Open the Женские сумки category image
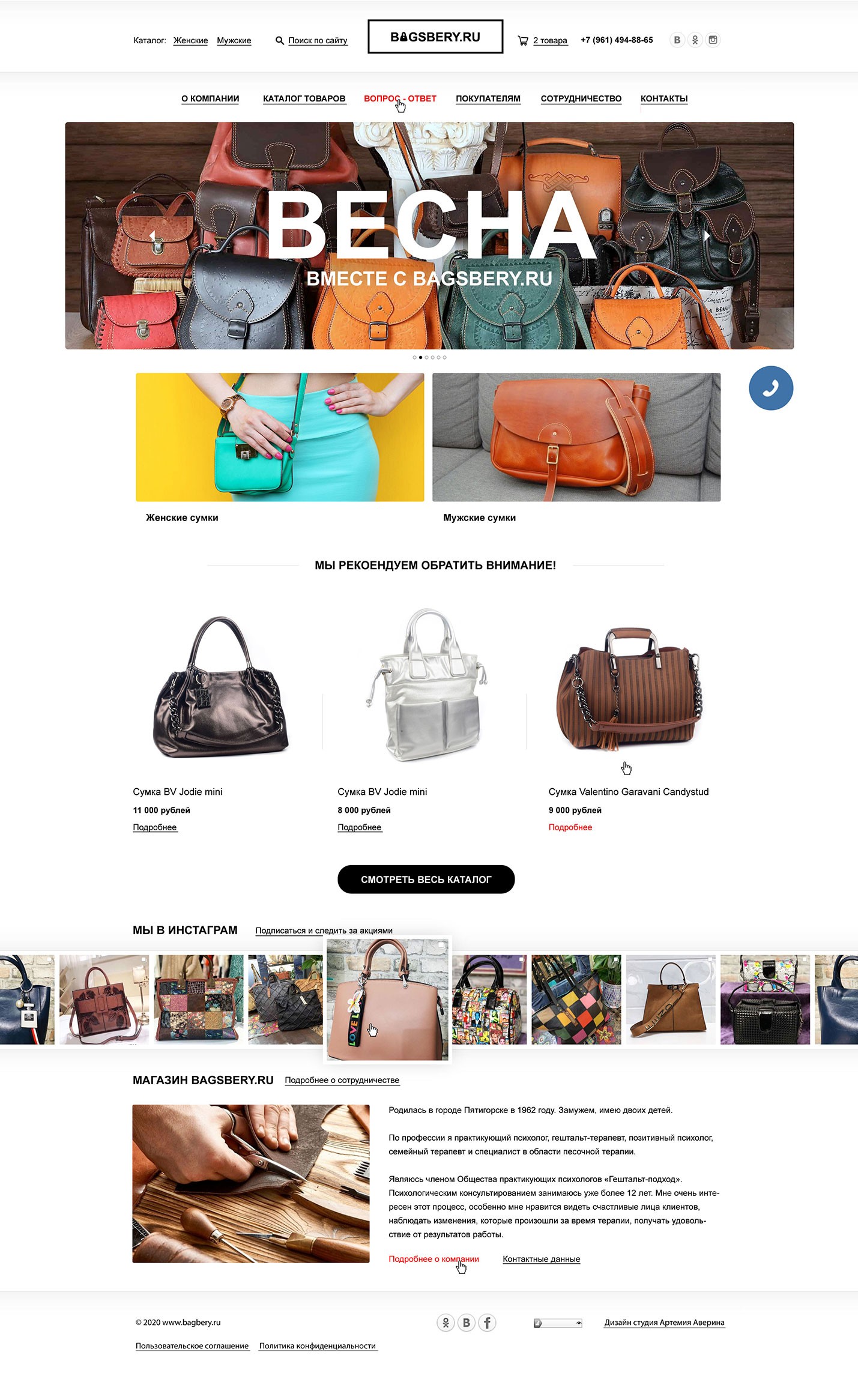The width and height of the screenshot is (858, 1400). (x=280, y=437)
